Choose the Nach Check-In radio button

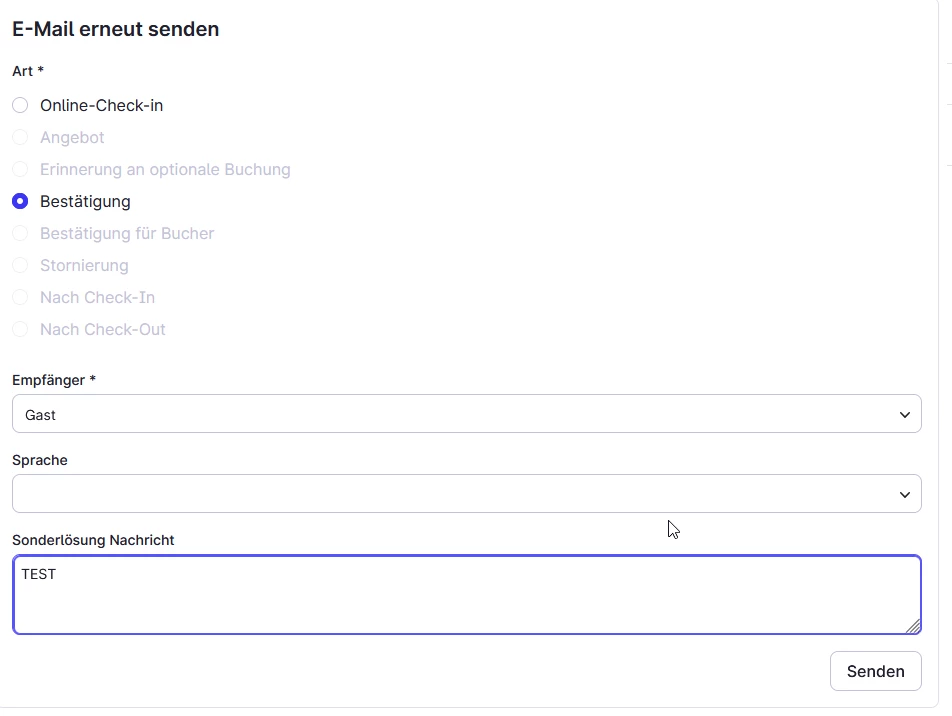click(20, 297)
